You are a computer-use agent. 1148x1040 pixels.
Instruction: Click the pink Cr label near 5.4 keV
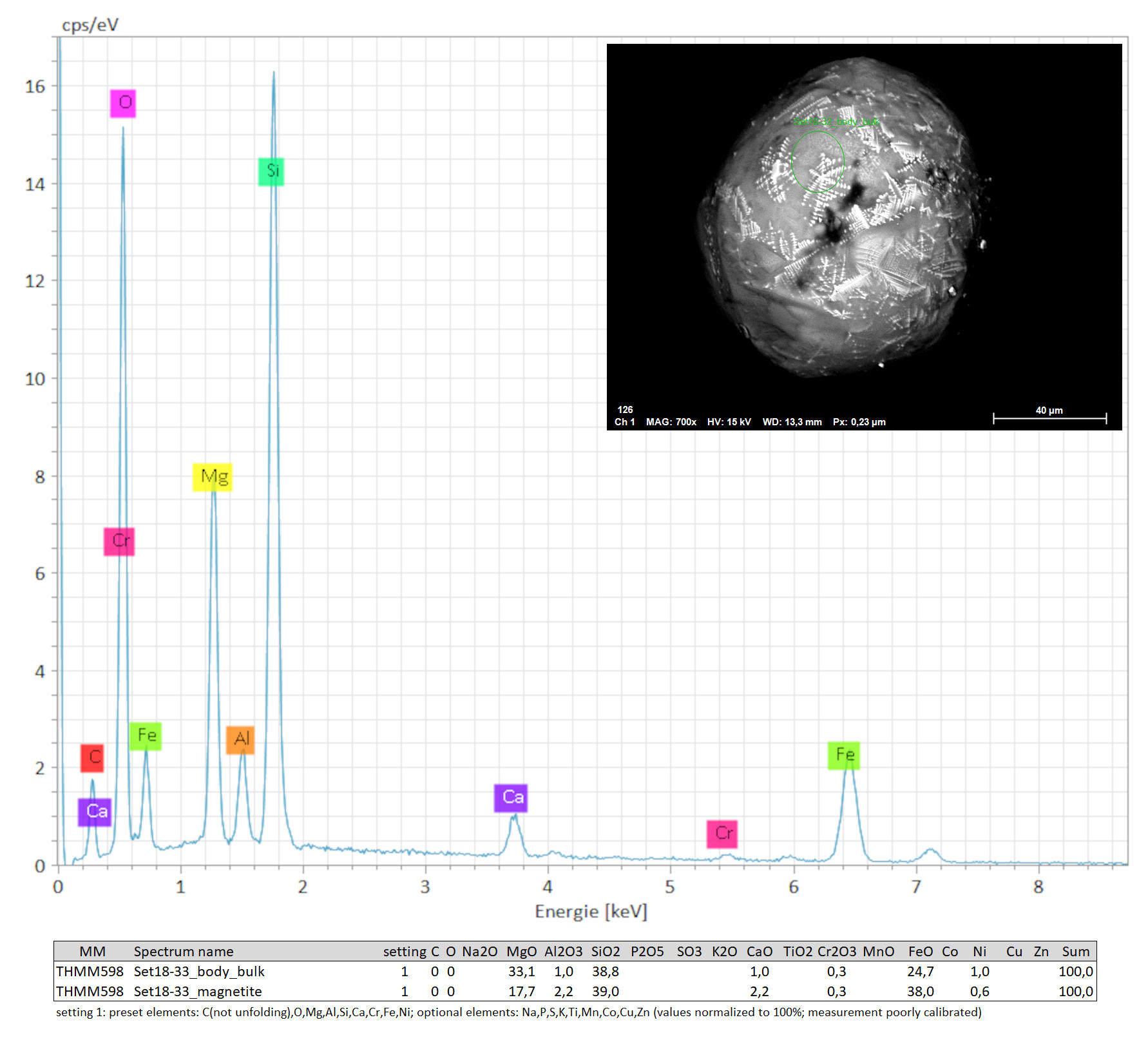[x=722, y=834]
